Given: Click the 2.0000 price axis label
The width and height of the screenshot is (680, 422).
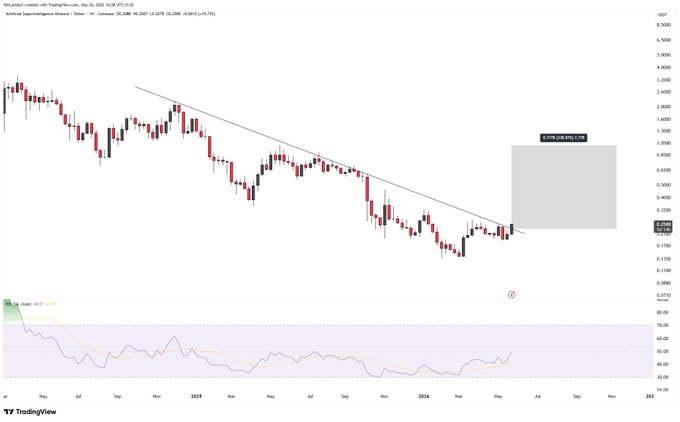Looking at the screenshot, I should [x=664, y=107].
